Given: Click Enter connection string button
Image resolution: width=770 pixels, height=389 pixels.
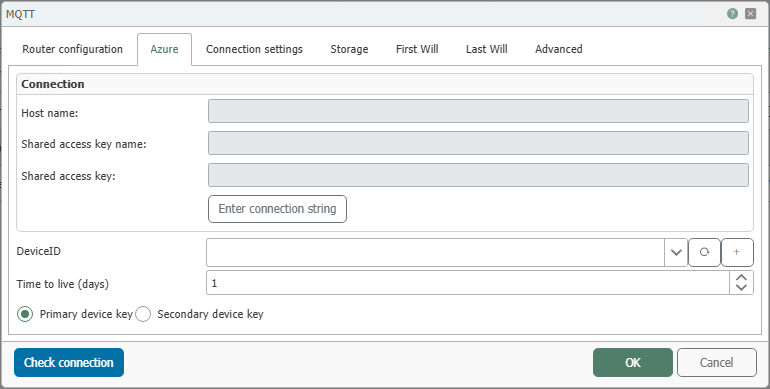Looking at the screenshot, I should (277, 209).
